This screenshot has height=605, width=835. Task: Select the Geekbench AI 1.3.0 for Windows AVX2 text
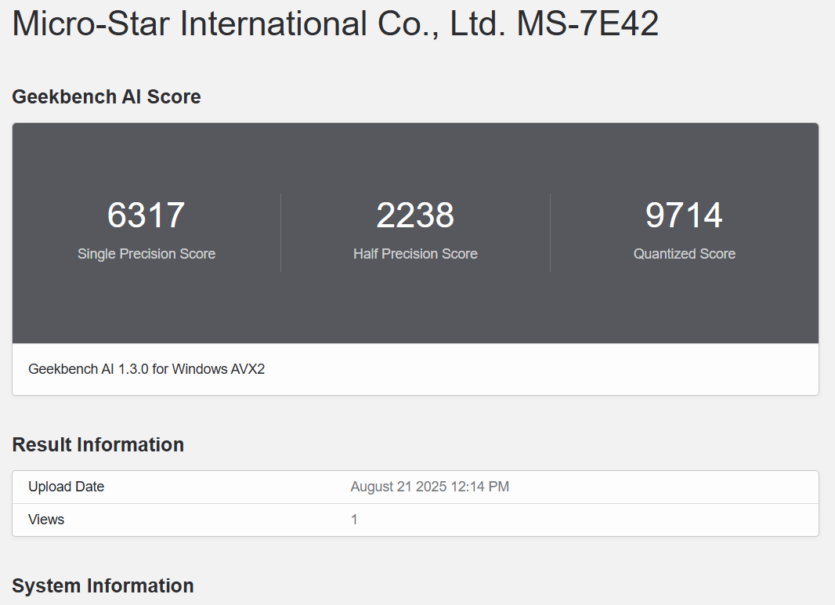[x=146, y=369]
